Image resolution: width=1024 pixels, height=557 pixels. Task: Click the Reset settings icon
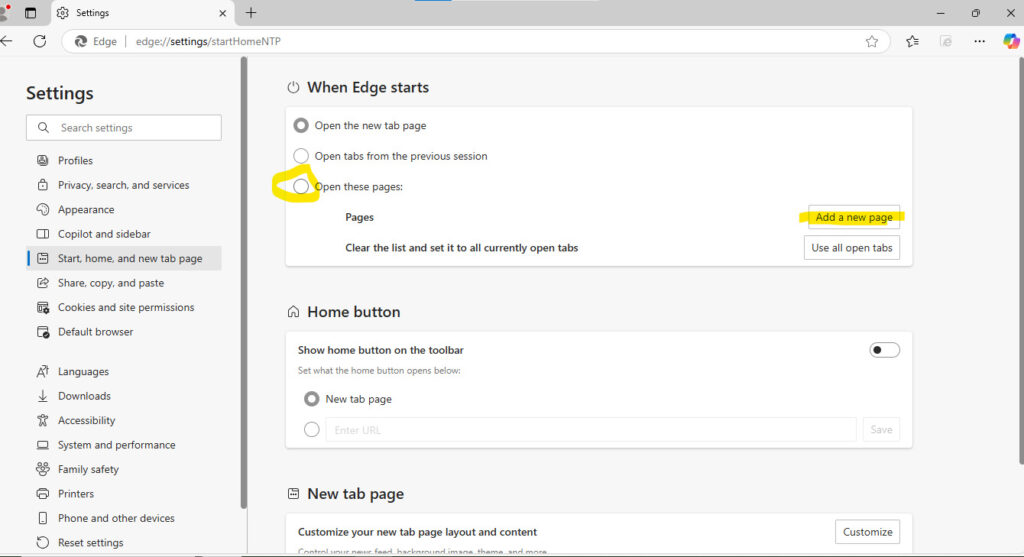[x=42, y=542]
